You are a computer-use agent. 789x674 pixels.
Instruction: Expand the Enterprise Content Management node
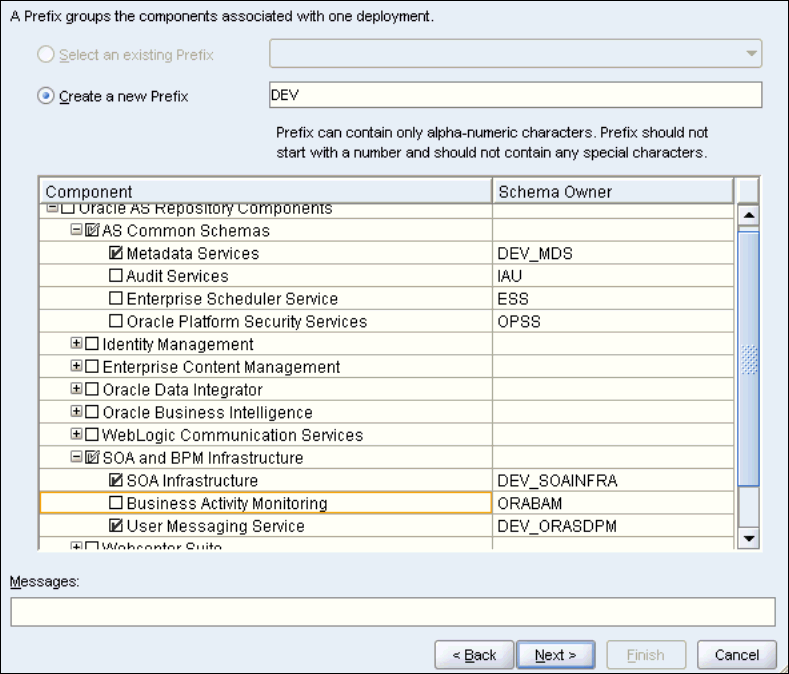tap(76, 367)
